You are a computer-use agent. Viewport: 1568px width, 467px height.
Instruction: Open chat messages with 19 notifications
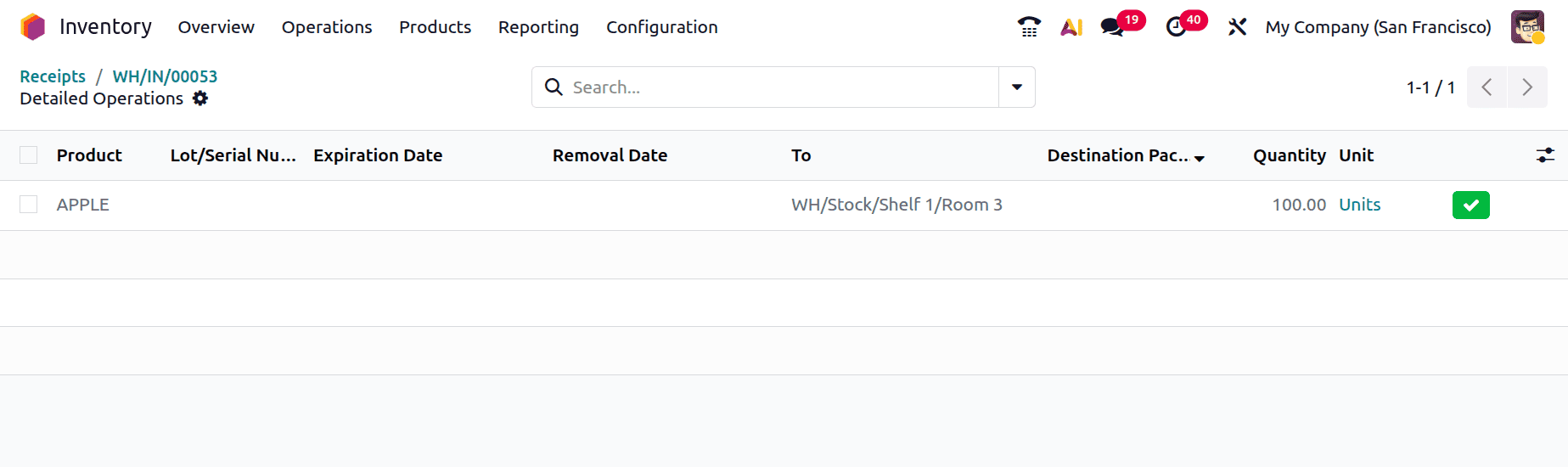1113,27
